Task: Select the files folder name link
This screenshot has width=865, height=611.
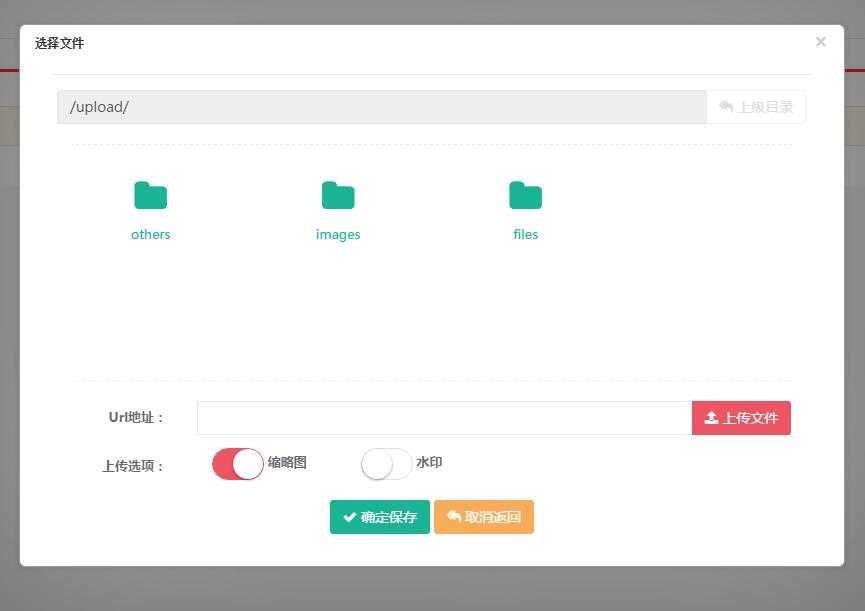Action: click(x=526, y=234)
